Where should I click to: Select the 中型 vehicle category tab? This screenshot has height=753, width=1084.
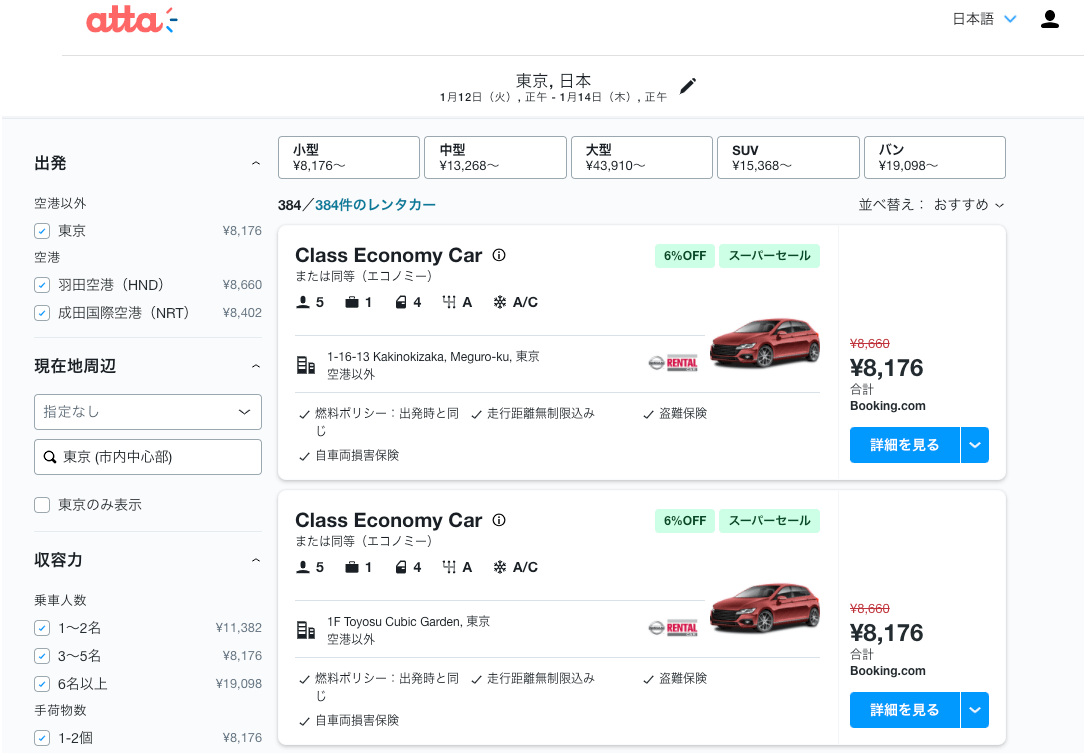click(x=494, y=157)
